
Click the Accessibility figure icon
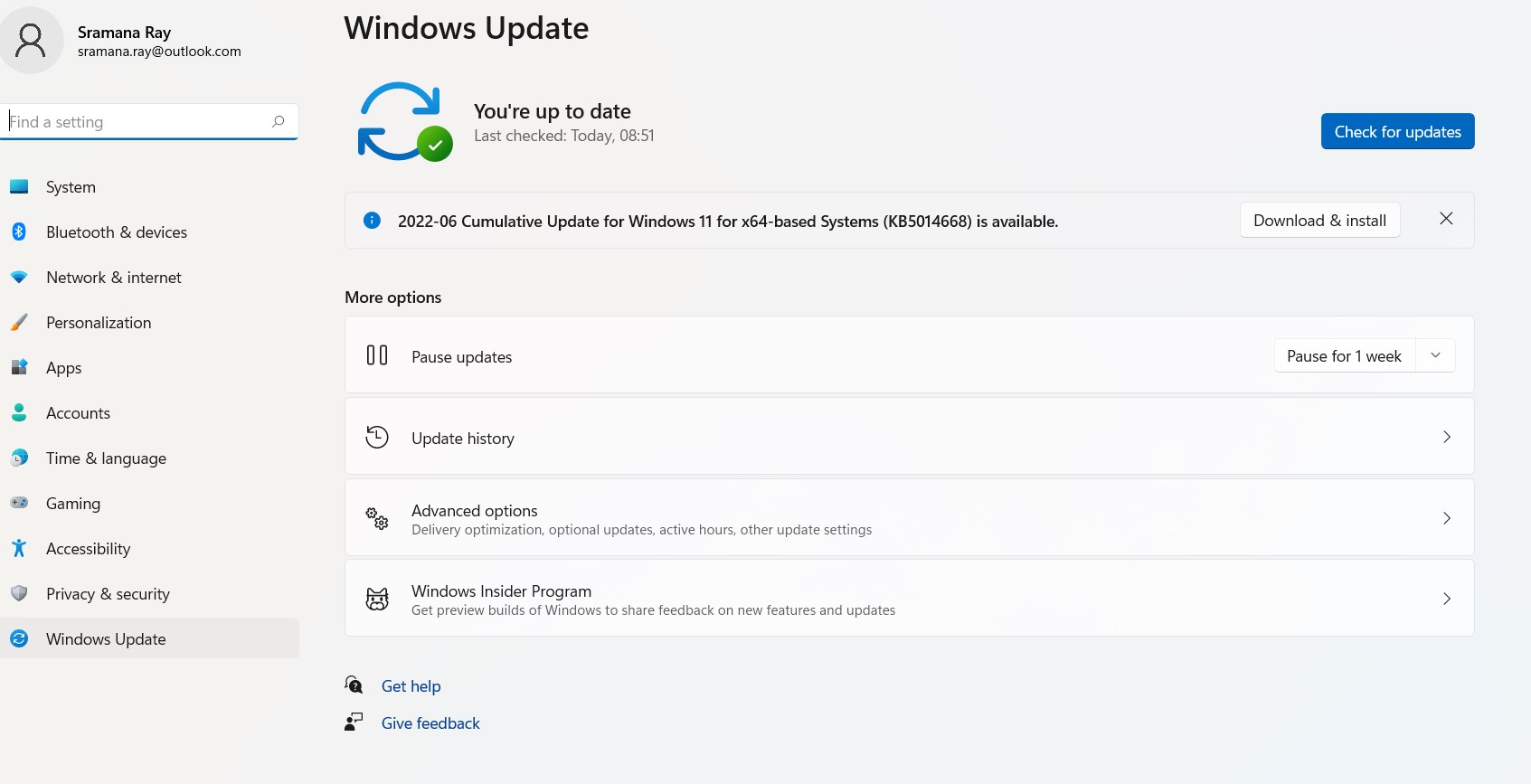click(19, 548)
